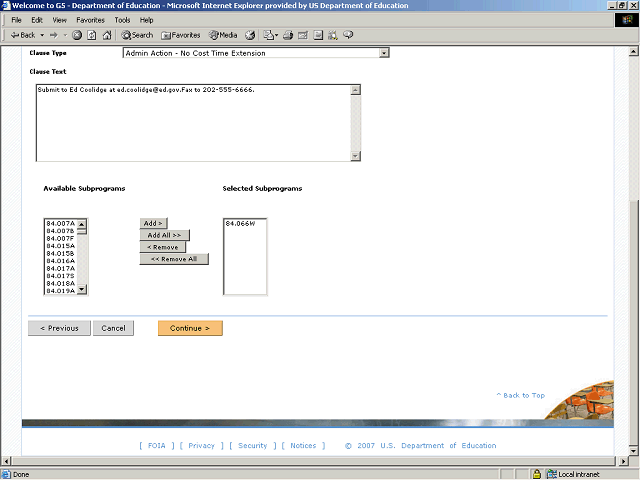
Task: Click inside the Clause Text area
Action: coord(193,123)
